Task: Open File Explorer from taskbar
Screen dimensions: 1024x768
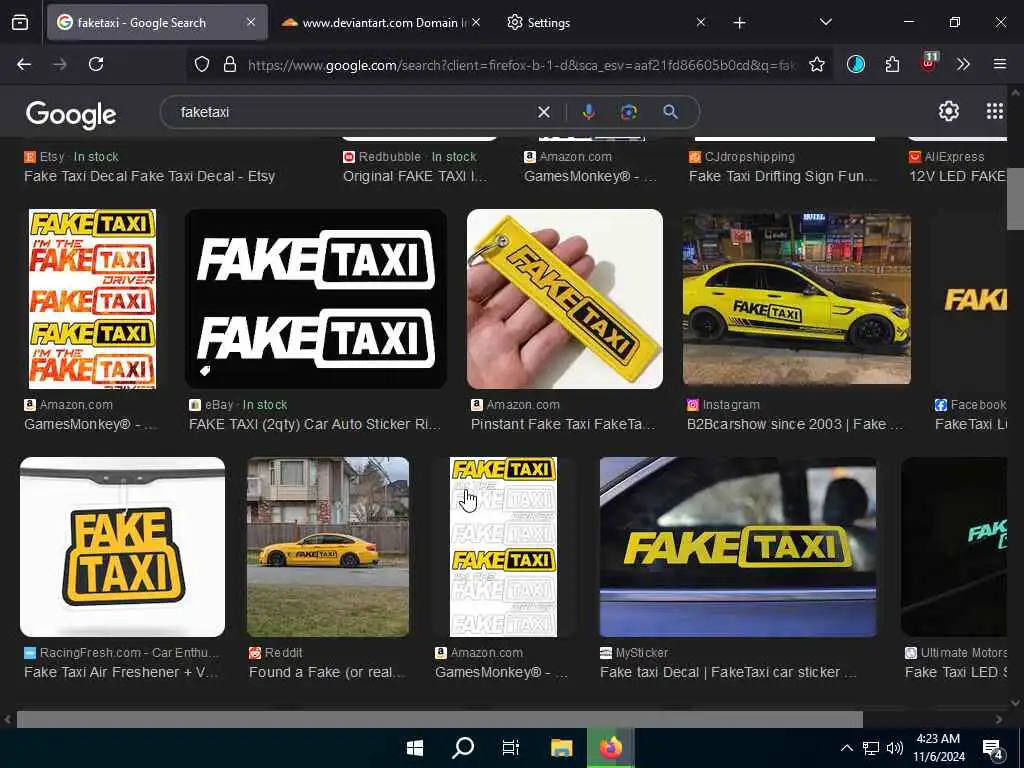Action: point(561,748)
